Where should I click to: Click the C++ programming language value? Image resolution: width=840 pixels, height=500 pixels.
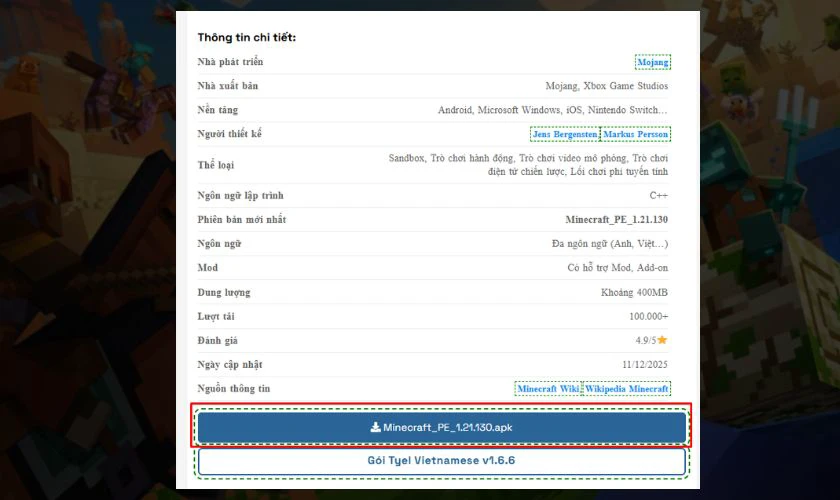[x=659, y=195]
